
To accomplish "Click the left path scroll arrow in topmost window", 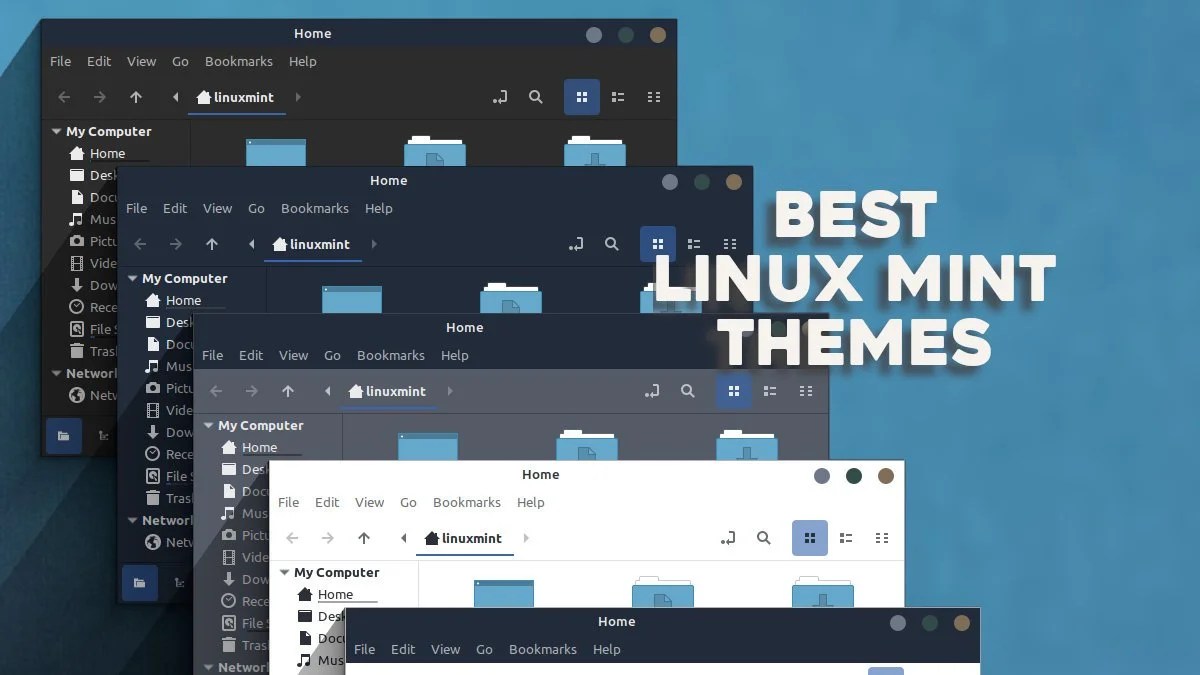I will (175, 97).
